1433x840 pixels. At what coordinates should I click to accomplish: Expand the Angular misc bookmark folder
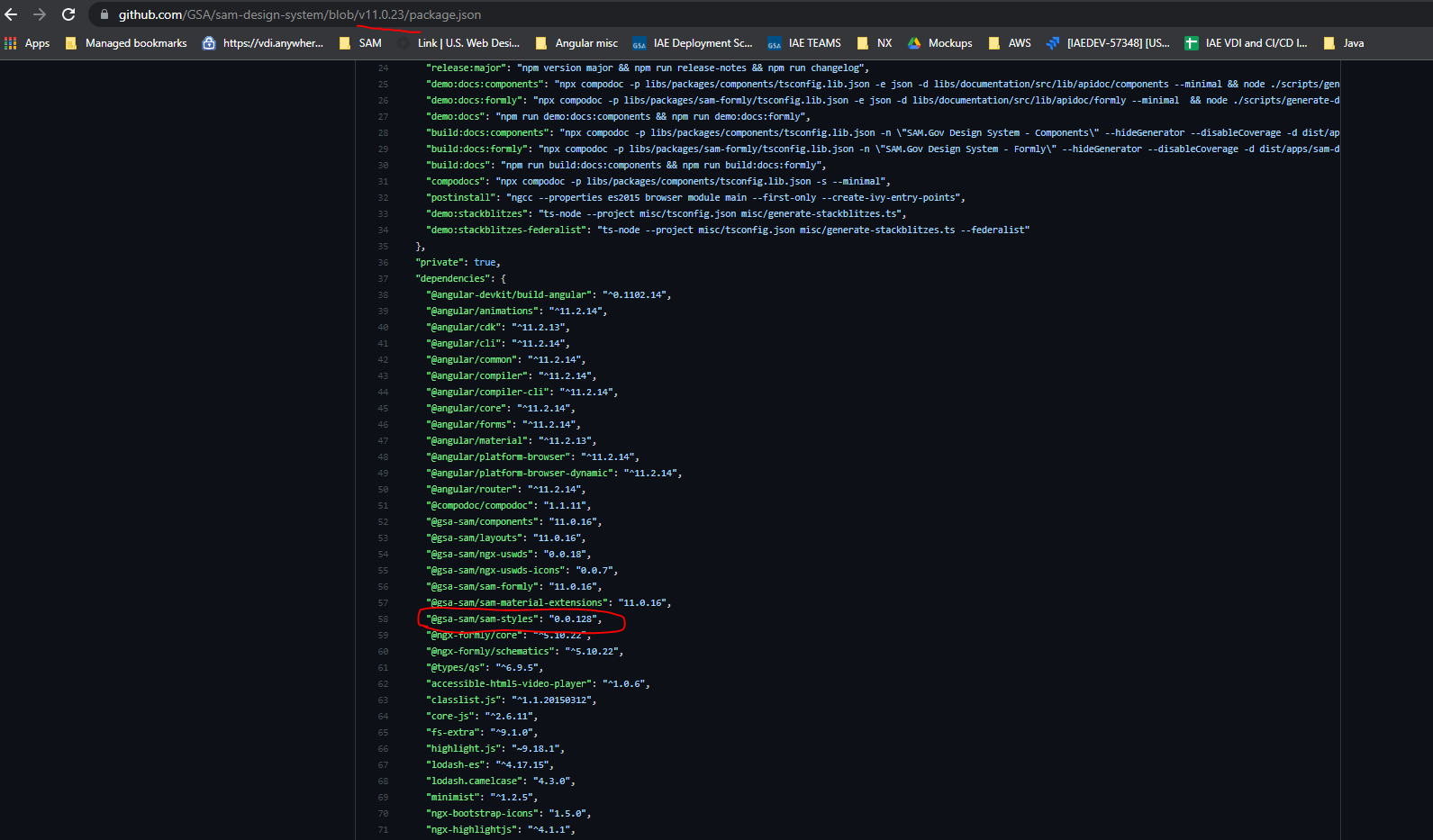(576, 43)
